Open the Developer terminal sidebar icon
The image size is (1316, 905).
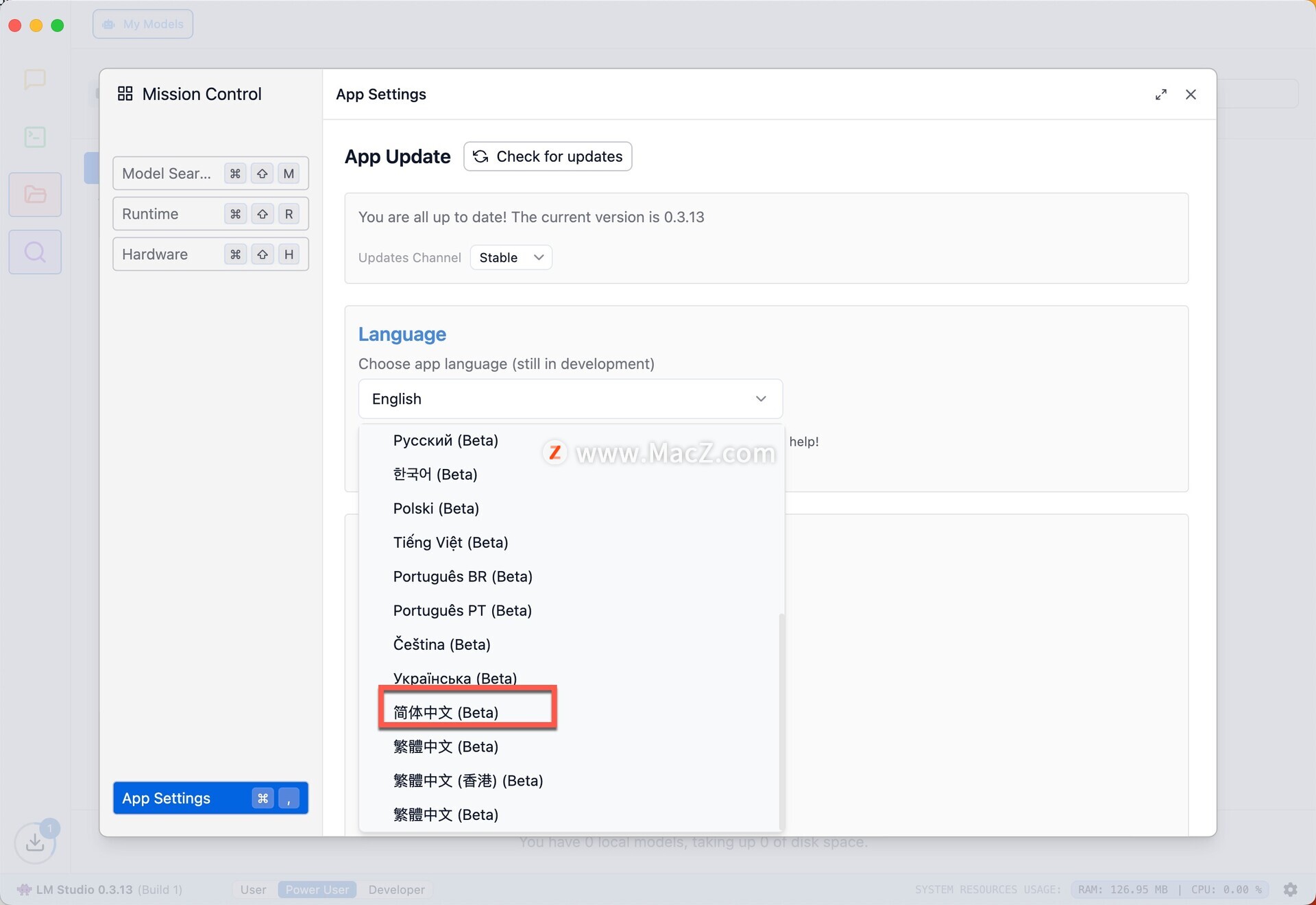click(35, 137)
